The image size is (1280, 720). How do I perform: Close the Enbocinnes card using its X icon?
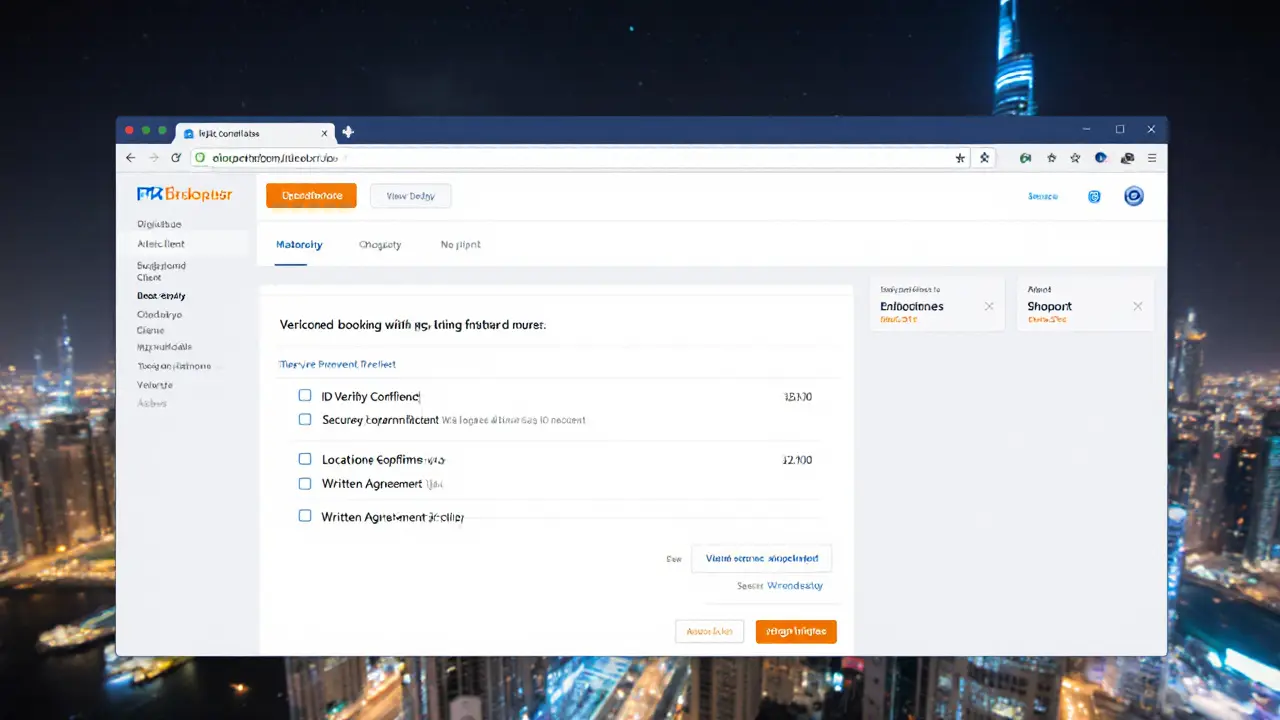(x=989, y=306)
